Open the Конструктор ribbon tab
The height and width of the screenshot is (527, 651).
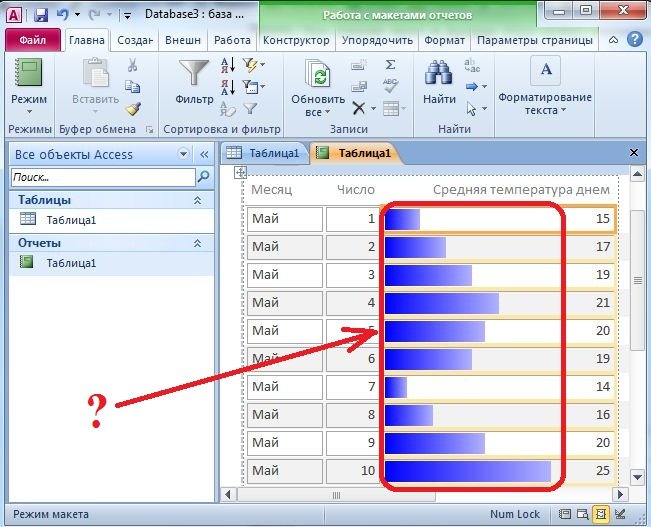point(297,41)
